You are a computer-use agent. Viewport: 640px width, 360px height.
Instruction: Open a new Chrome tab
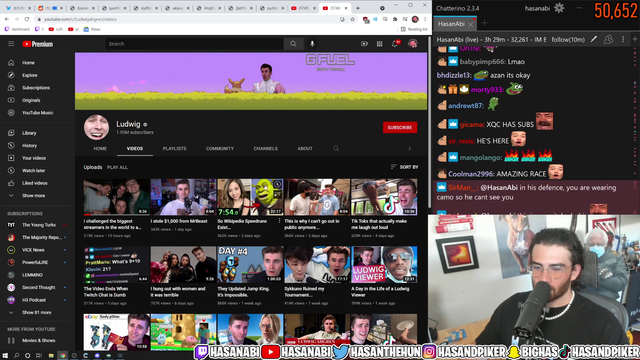(x=358, y=8)
